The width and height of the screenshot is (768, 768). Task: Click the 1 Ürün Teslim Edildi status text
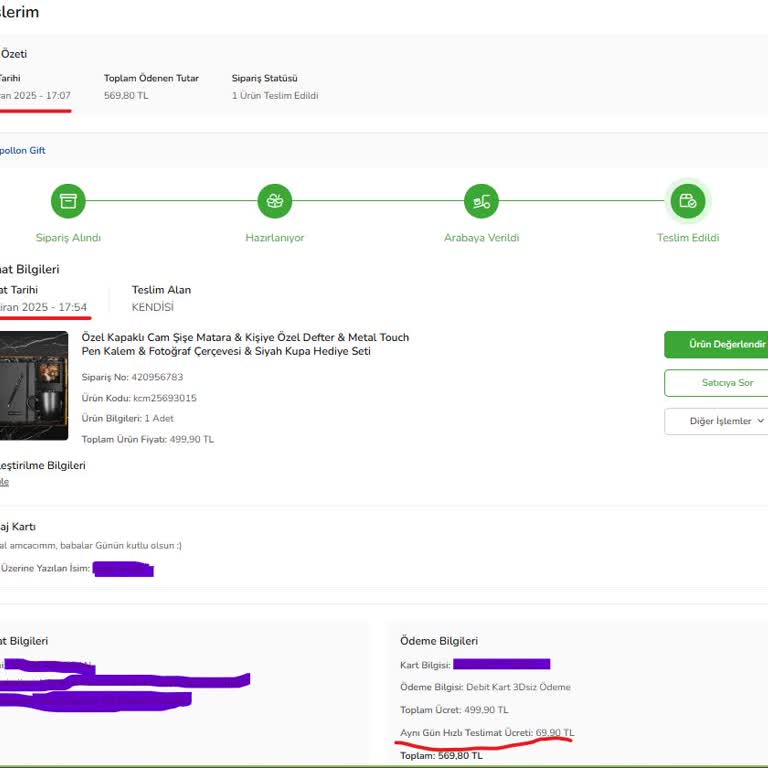click(275, 96)
